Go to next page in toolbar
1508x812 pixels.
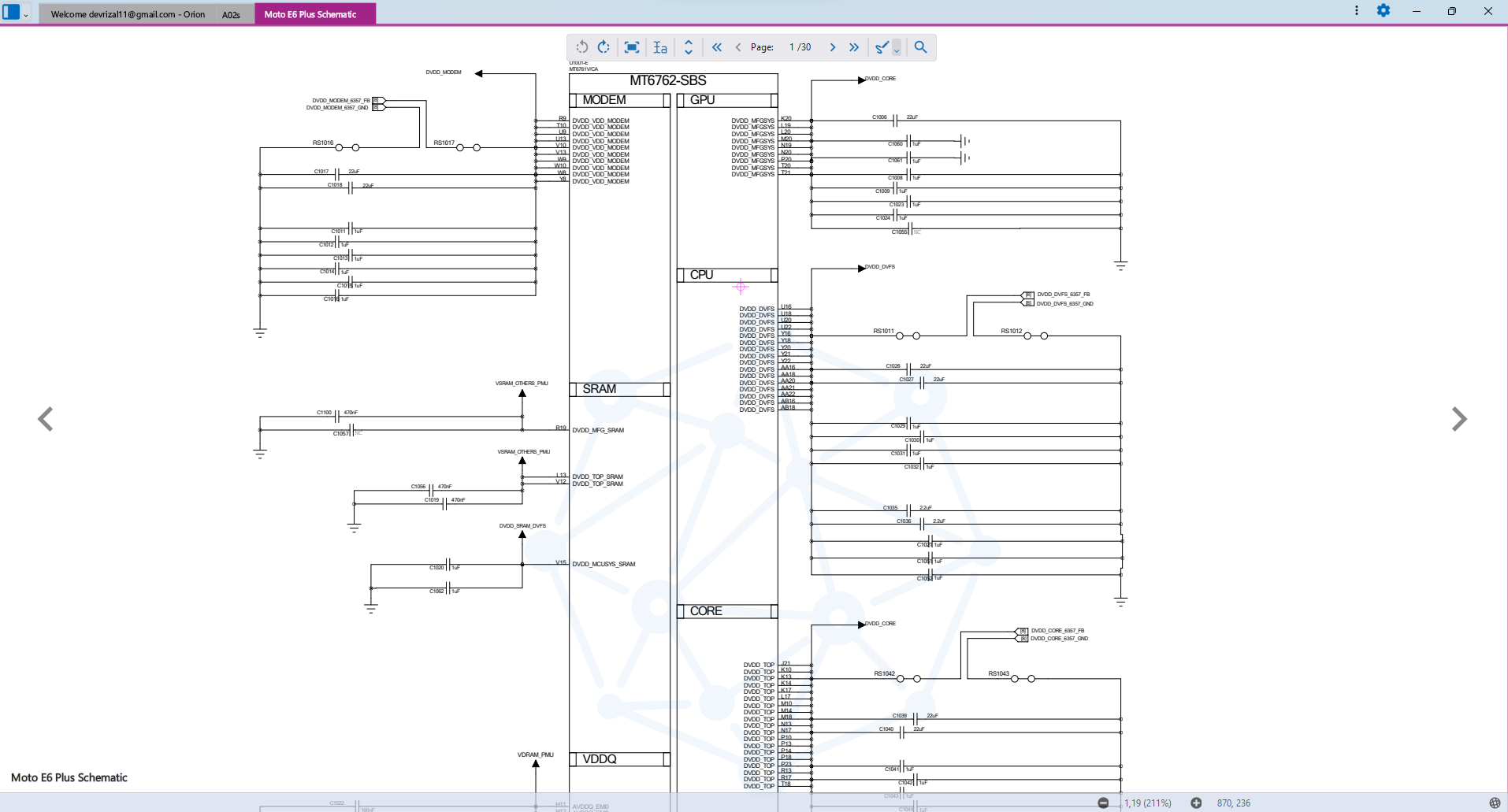(833, 47)
